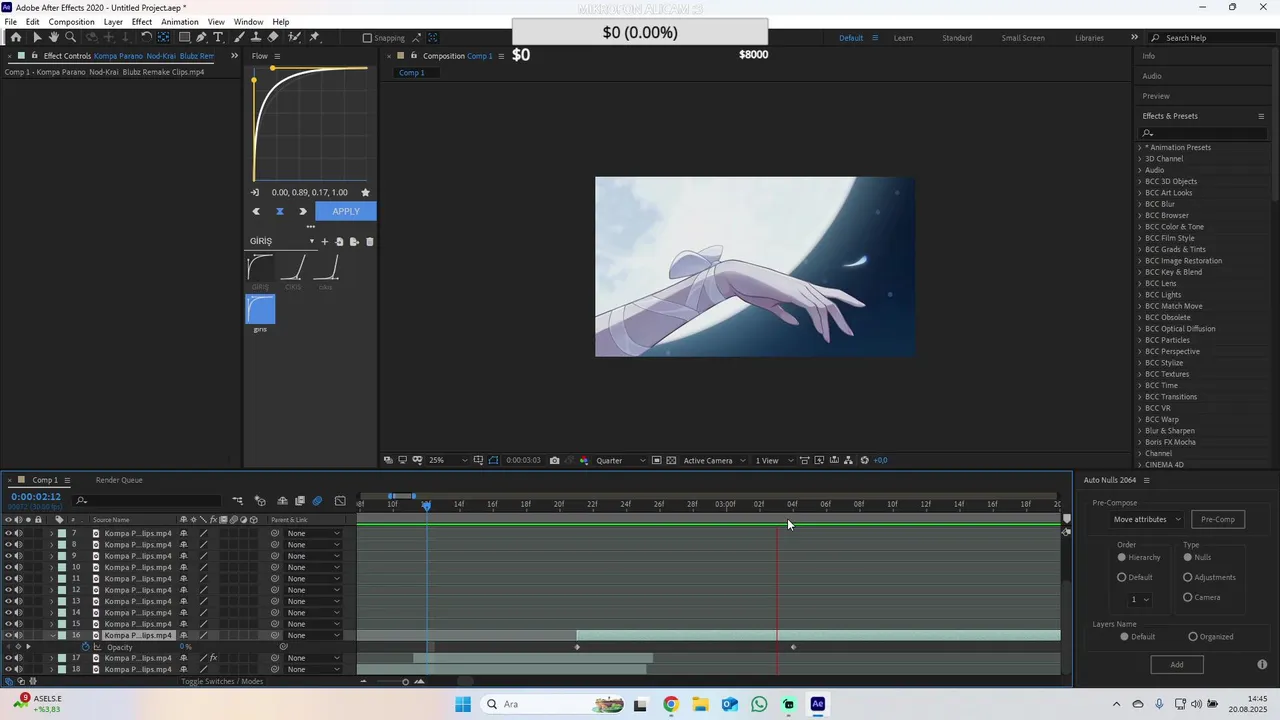1280x720 pixels.
Task: Open GİRİŞ preset folder dropdown in Flow
Action: [x=282, y=241]
